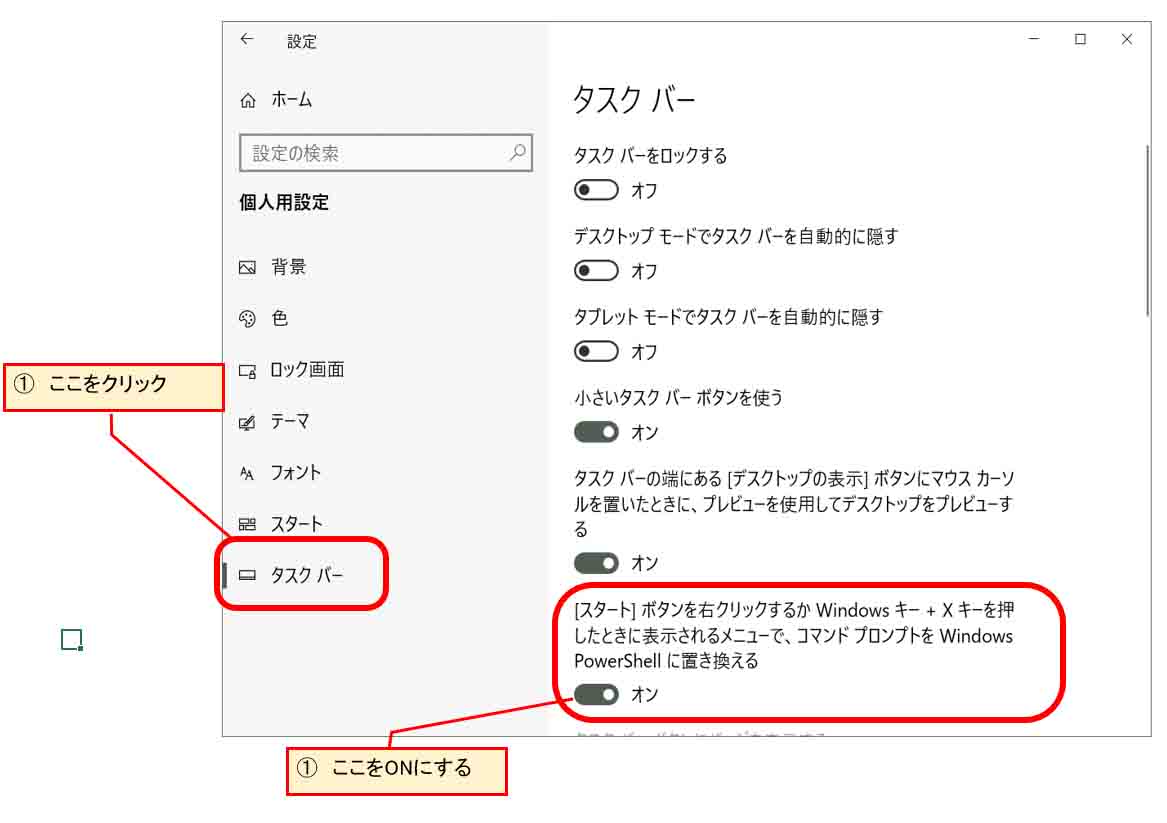Maximize the Settings window
The height and width of the screenshot is (823, 1167).
point(1080,40)
